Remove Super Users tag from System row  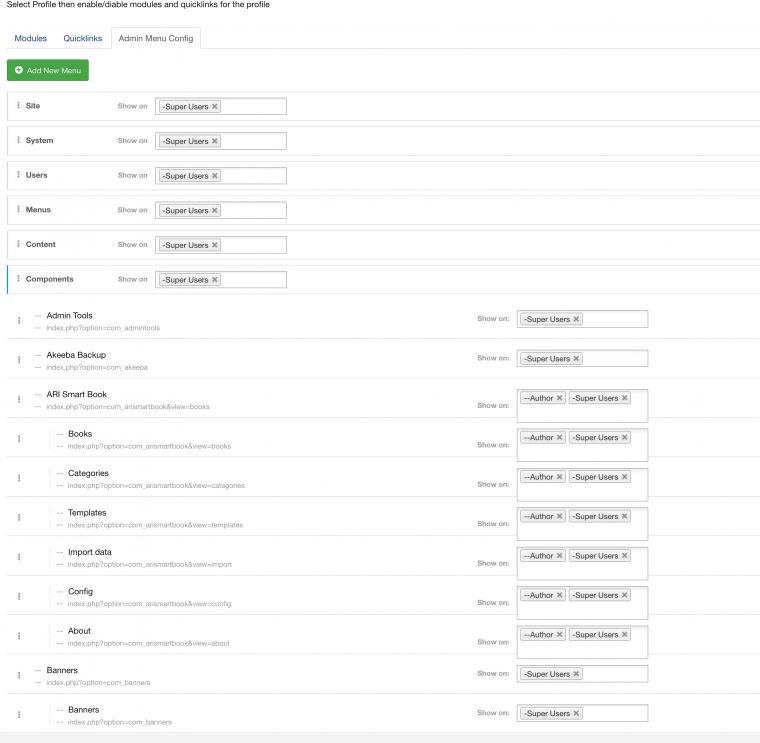pyautogui.click(x=215, y=141)
